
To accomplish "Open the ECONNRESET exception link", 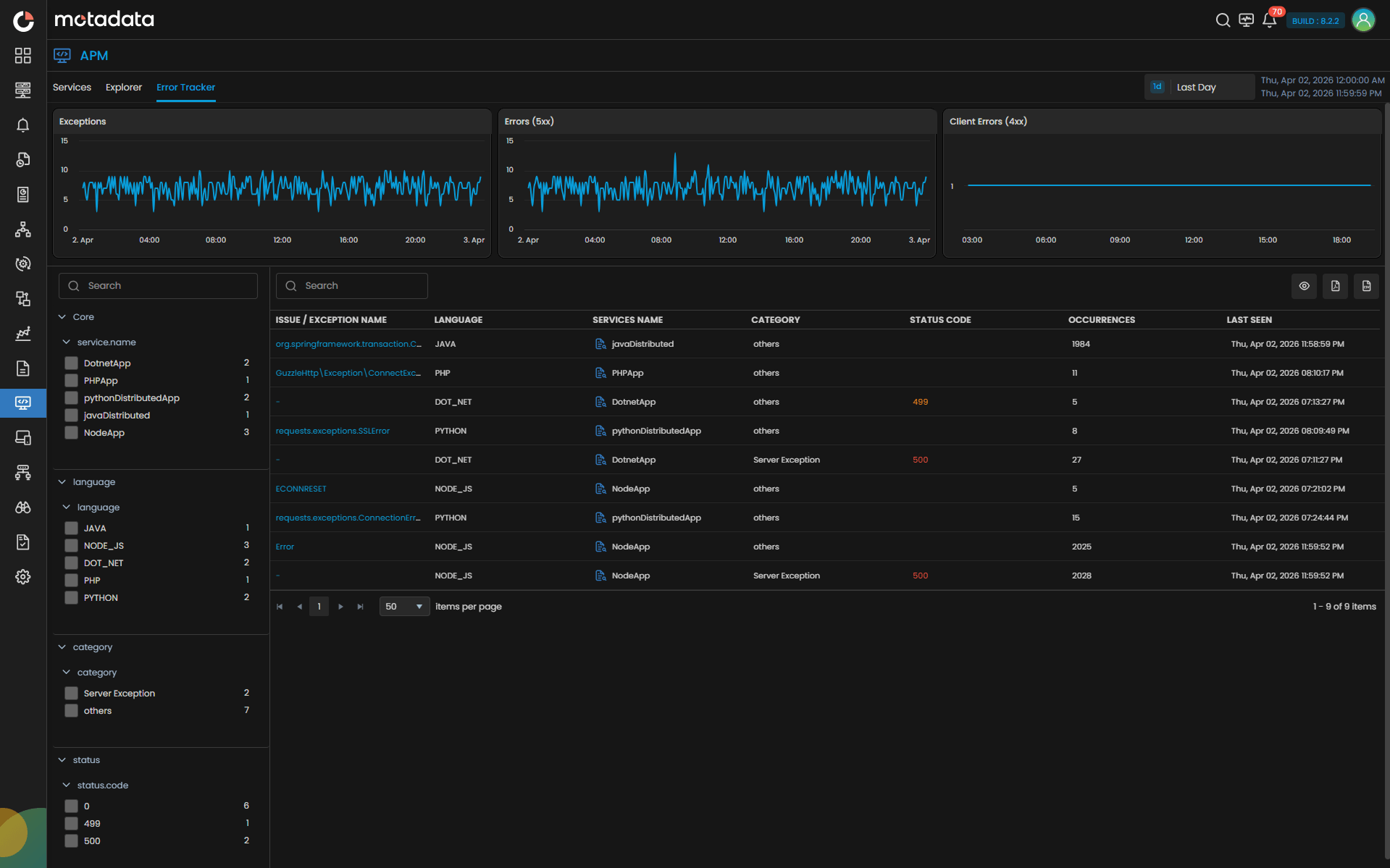I will [301, 489].
